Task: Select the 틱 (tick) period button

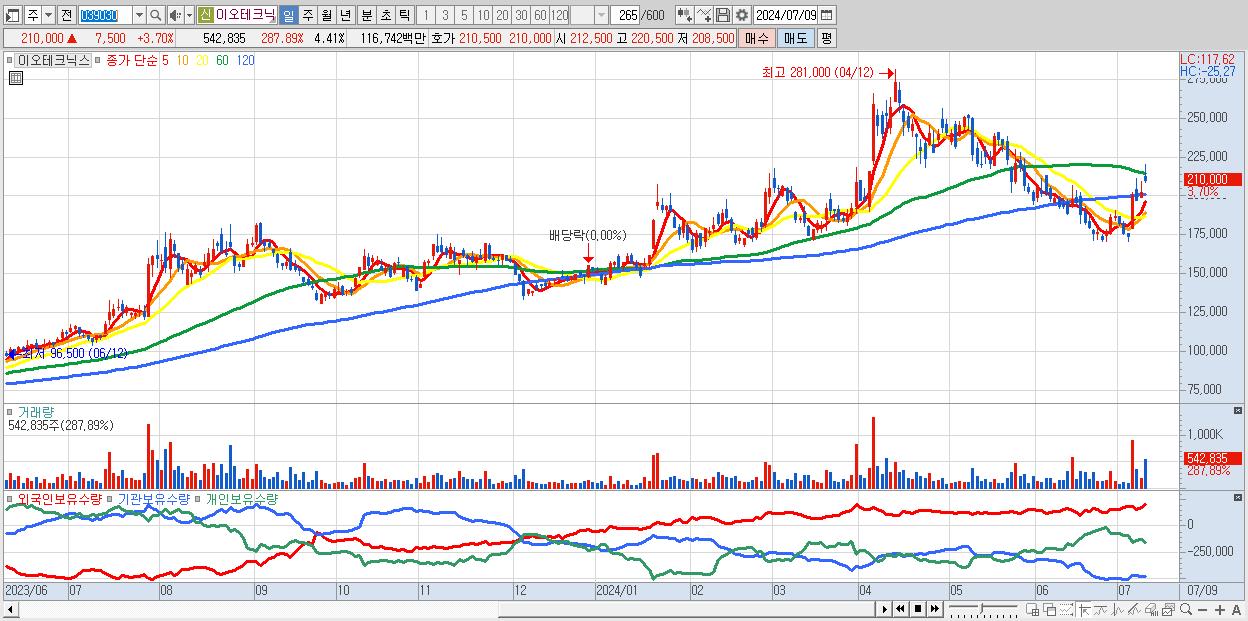Action: (404, 15)
